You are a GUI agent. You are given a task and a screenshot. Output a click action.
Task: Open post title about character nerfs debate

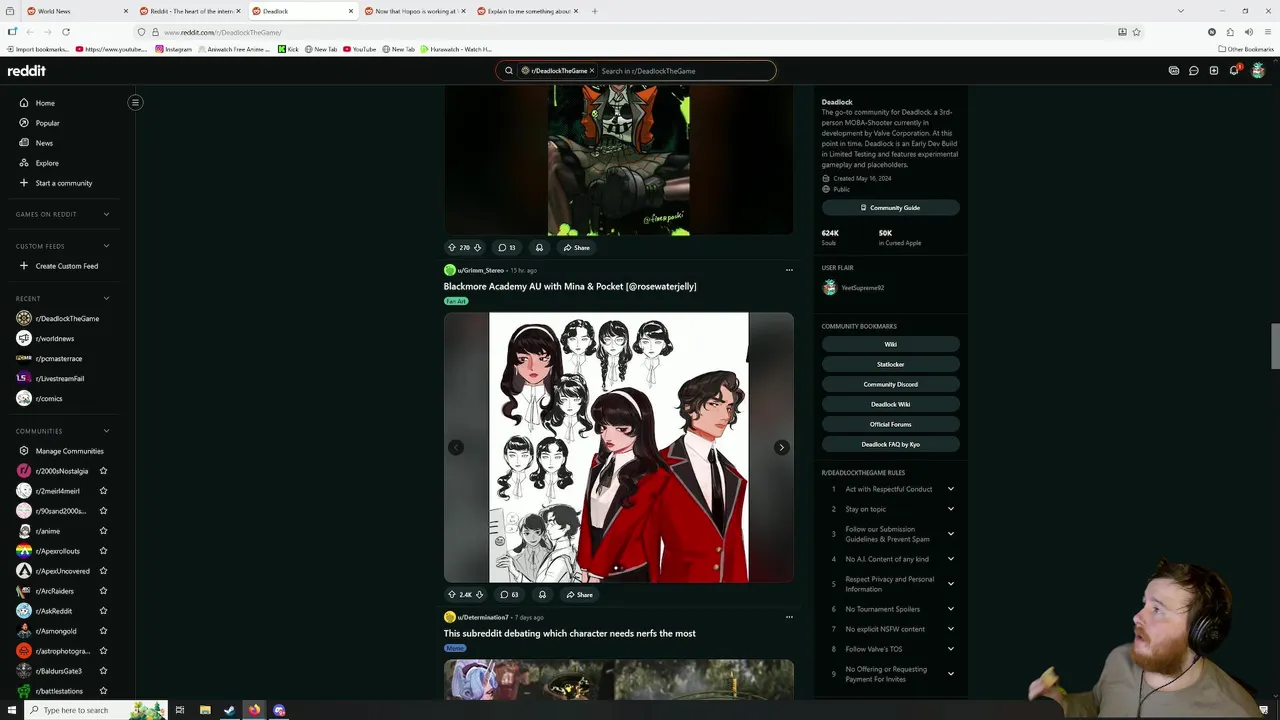[x=570, y=633]
